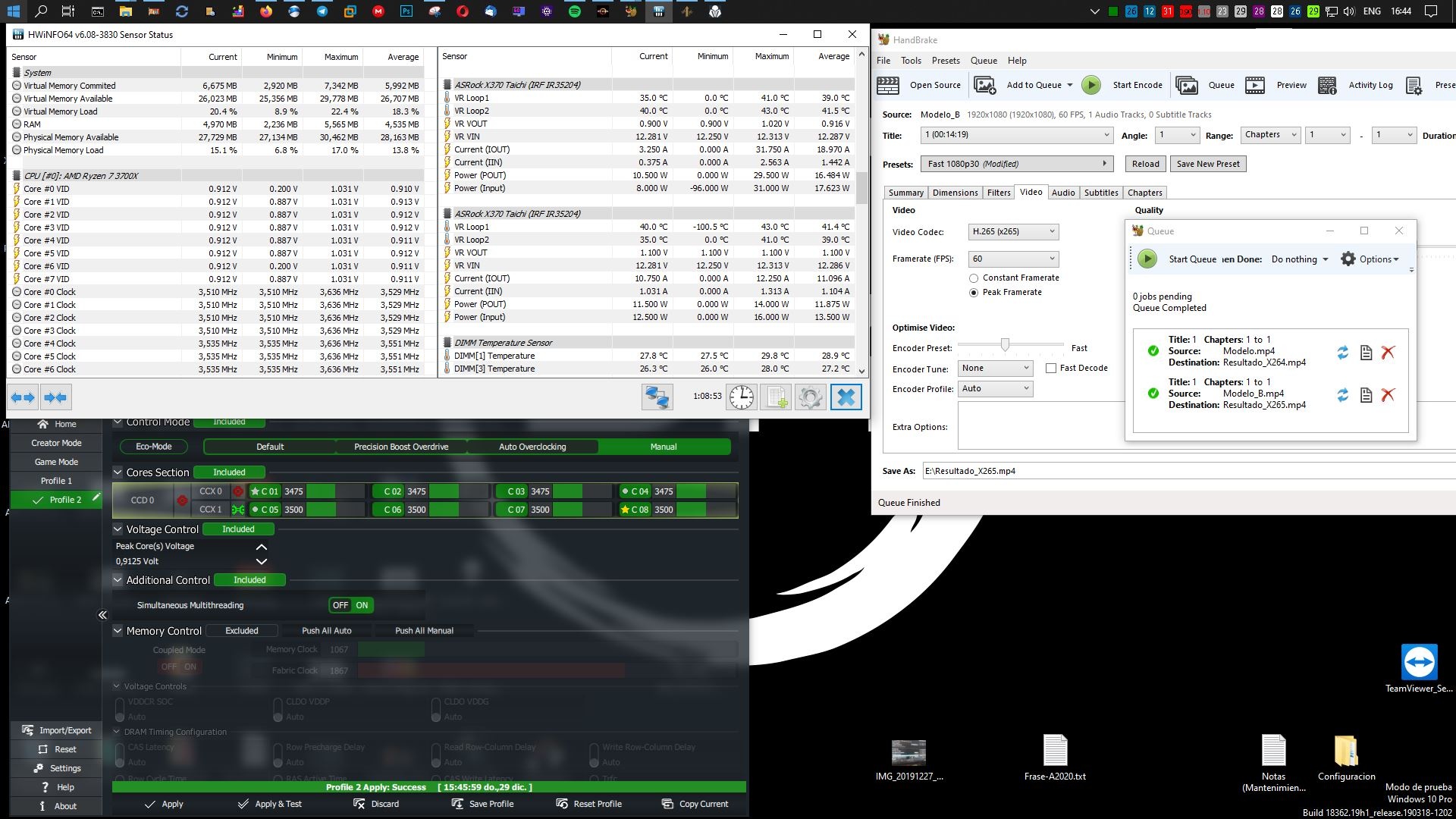Collapse the Voltage Control section
Screen dimensions: 1456x819
(118, 529)
